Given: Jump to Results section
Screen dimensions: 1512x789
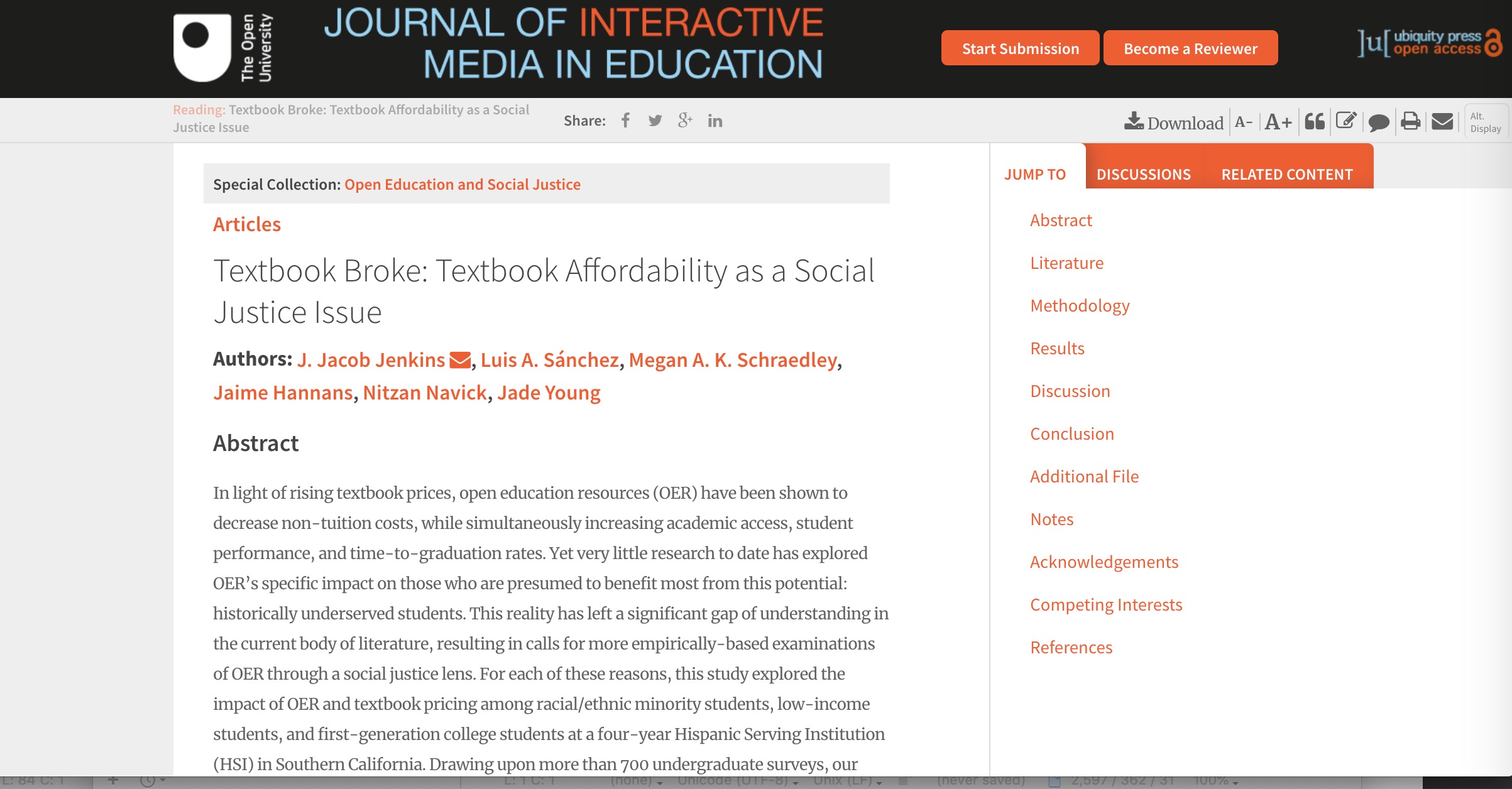Looking at the screenshot, I should point(1057,349).
